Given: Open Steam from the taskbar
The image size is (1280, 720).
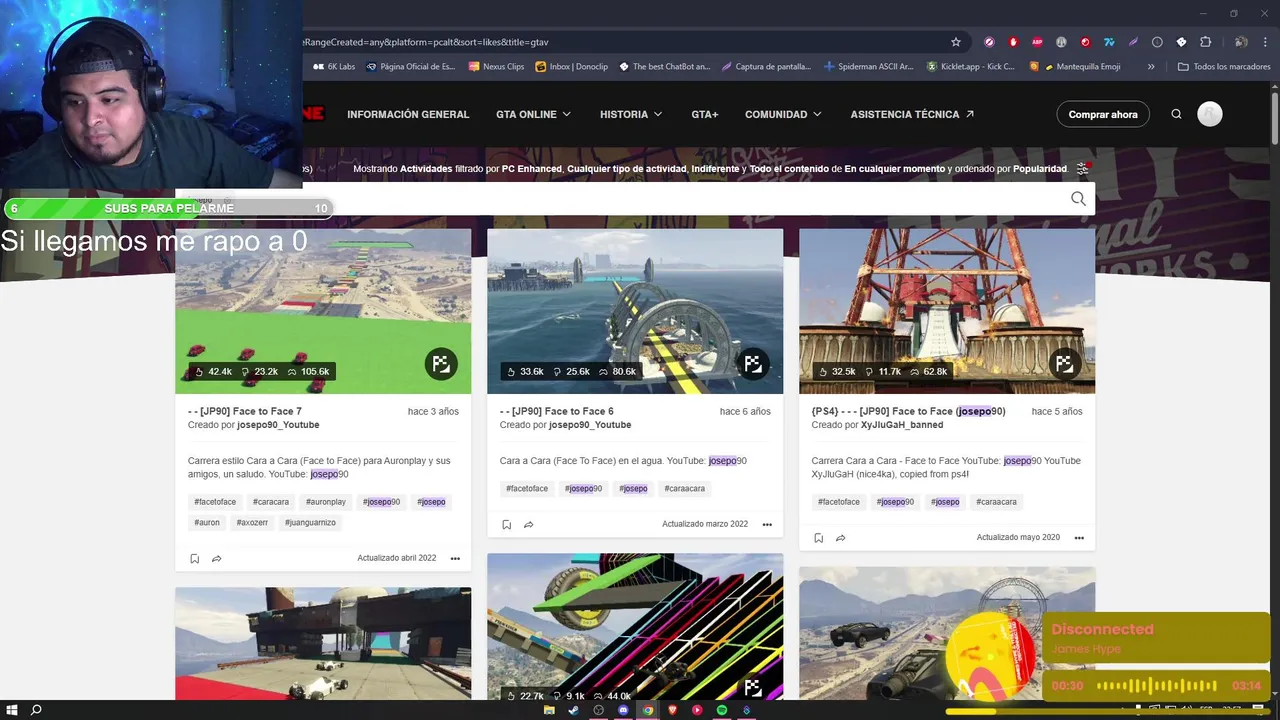Looking at the screenshot, I should pos(573,710).
